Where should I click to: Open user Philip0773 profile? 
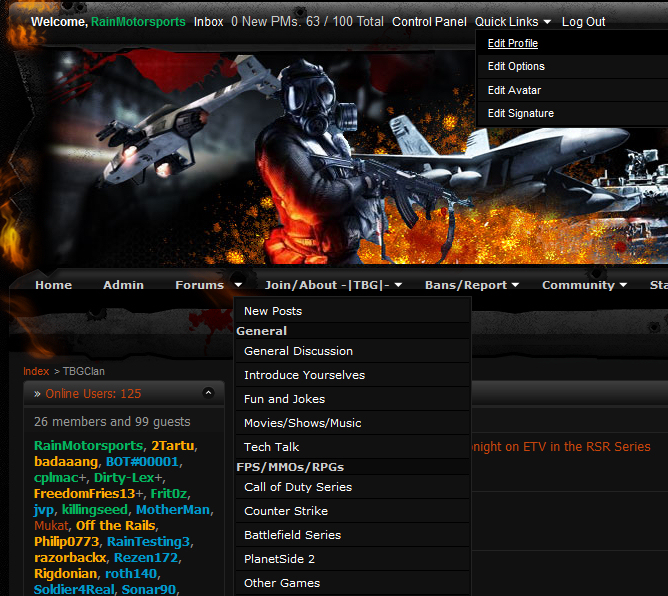pos(66,541)
